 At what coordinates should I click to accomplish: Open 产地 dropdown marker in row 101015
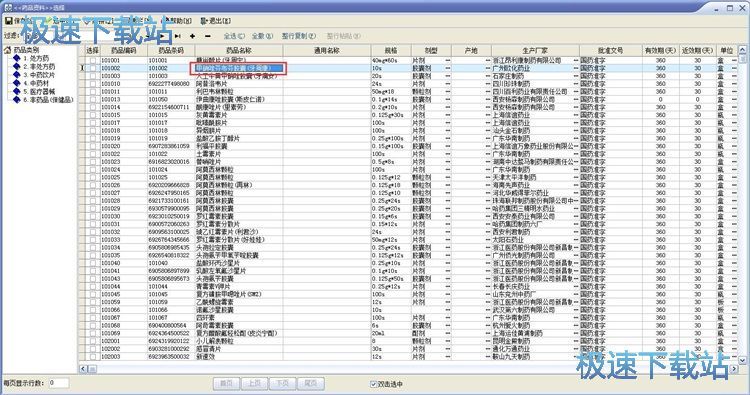tap(488, 115)
